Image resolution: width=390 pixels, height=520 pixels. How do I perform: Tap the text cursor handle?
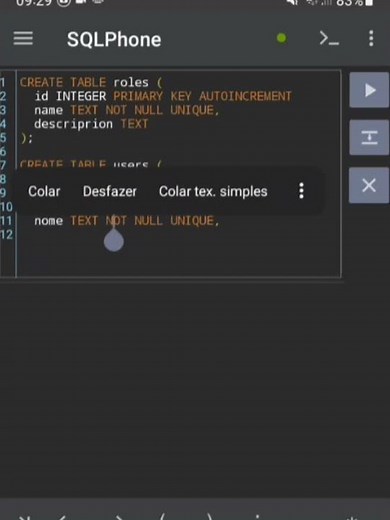coord(114,240)
